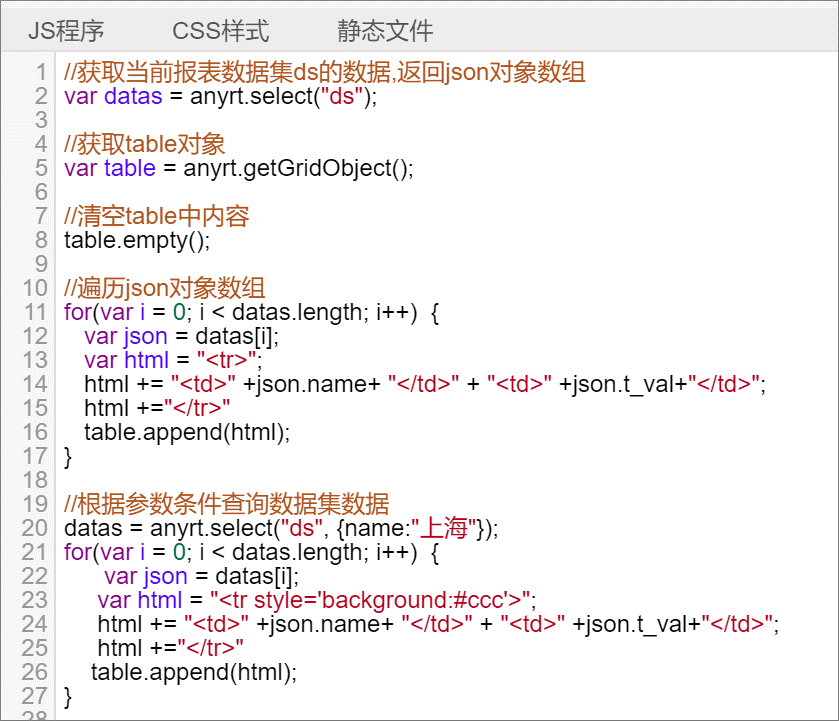Place cursor on table.empty() line
839x721 pixels.
click(x=137, y=241)
